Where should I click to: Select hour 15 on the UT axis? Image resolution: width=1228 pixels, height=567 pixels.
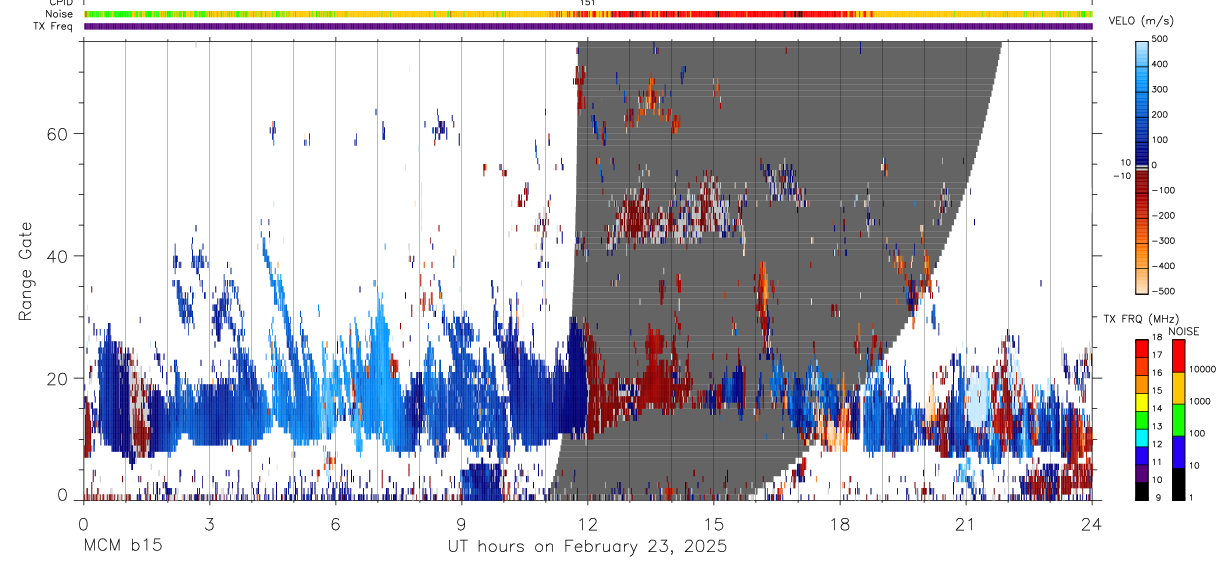pos(714,523)
